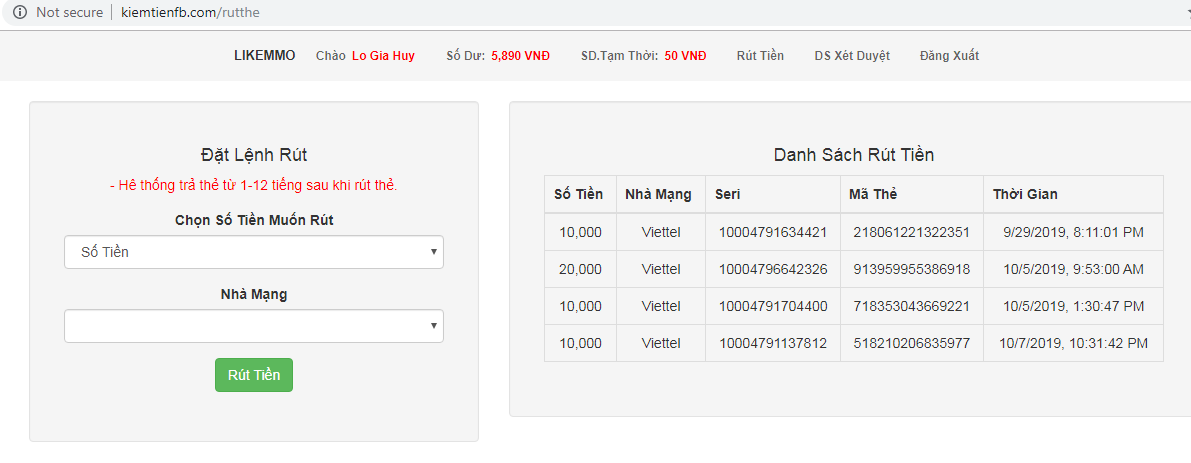Click the Số Dư balance 5,890 VNĐ
The width and height of the screenshot is (1191, 463).
pyautogui.click(x=520, y=56)
